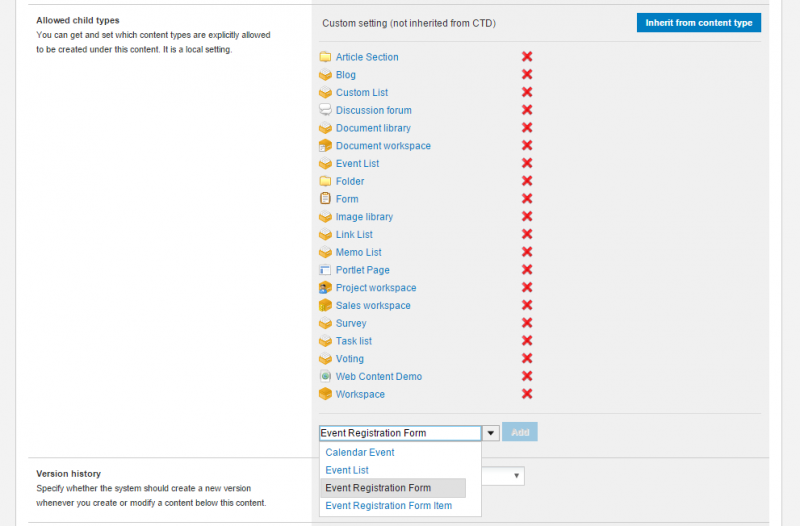The width and height of the screenshot is (800, 526).
Task: Open the Document library link
Action: point(373,128)
